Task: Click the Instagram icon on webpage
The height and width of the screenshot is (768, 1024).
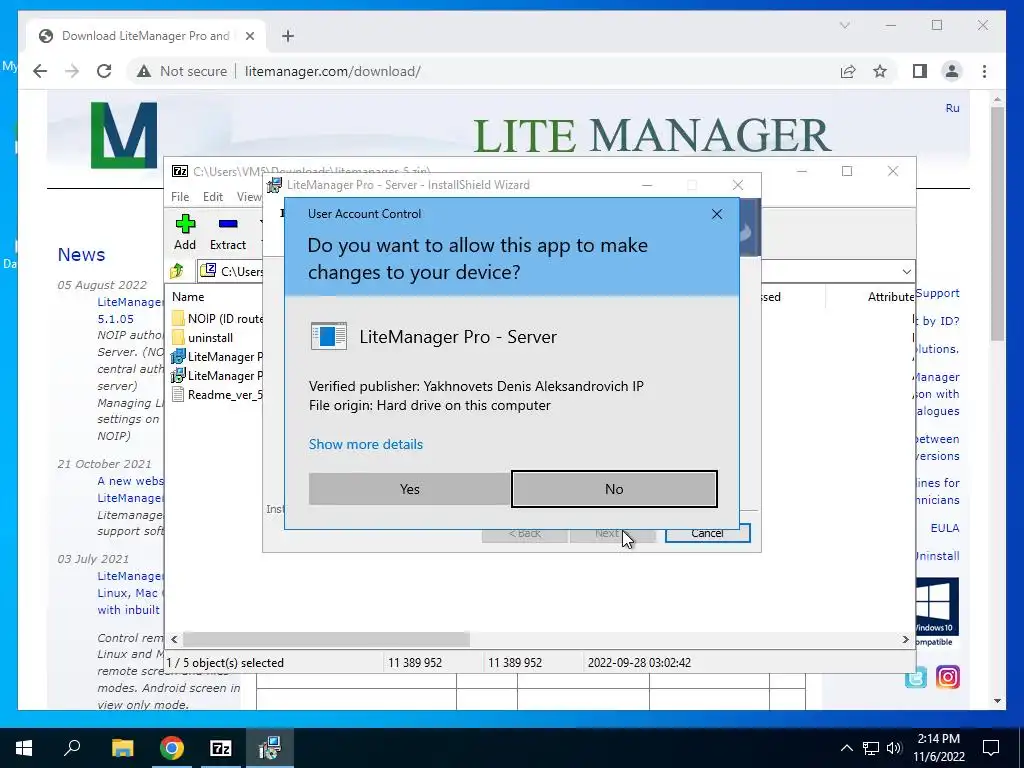Action: 948,677
